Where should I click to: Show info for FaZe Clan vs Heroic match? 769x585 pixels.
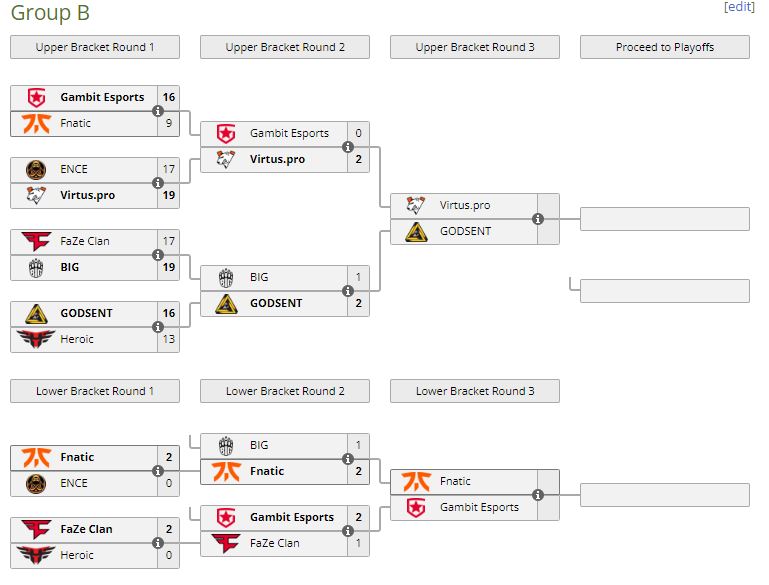(x=158, y=543)
